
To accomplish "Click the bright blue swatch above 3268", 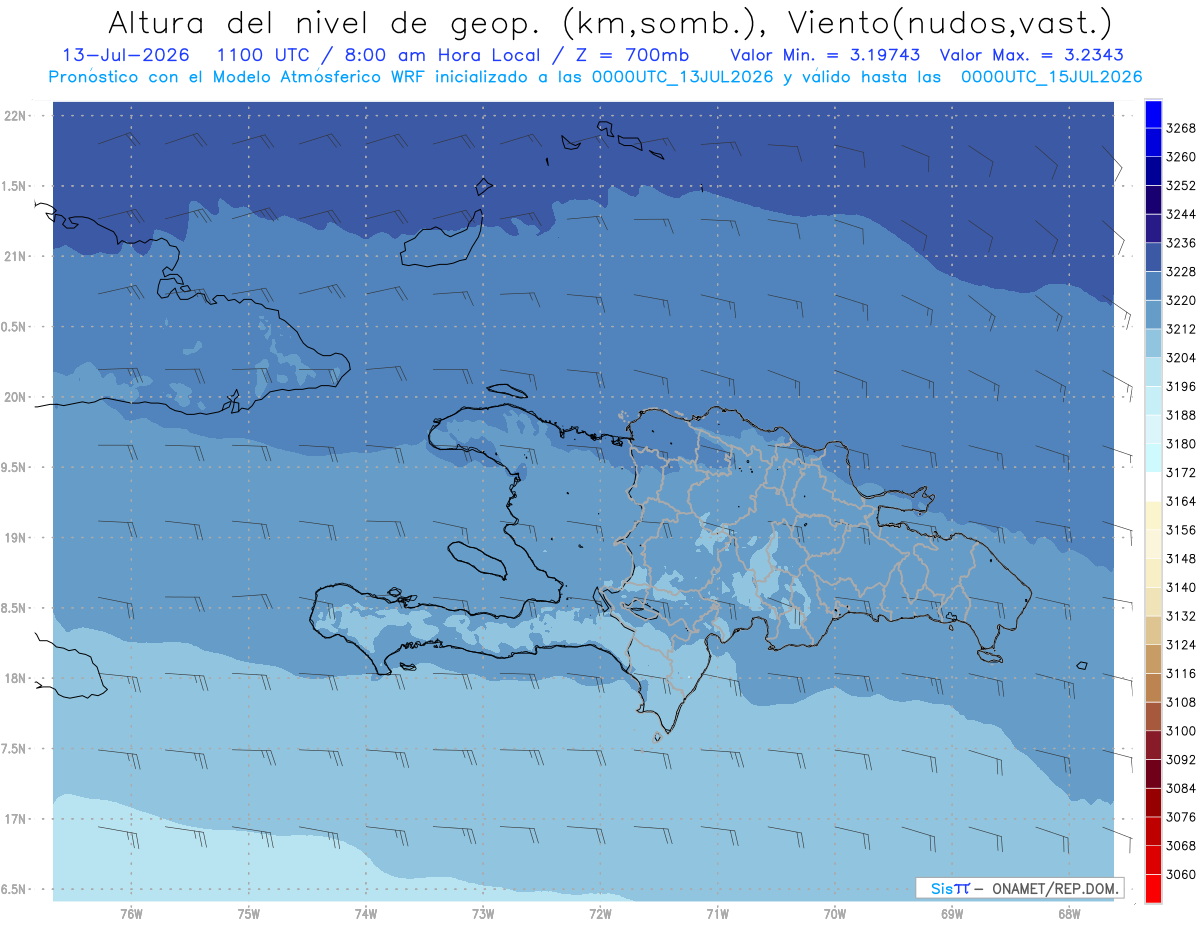I will 1152,113.
